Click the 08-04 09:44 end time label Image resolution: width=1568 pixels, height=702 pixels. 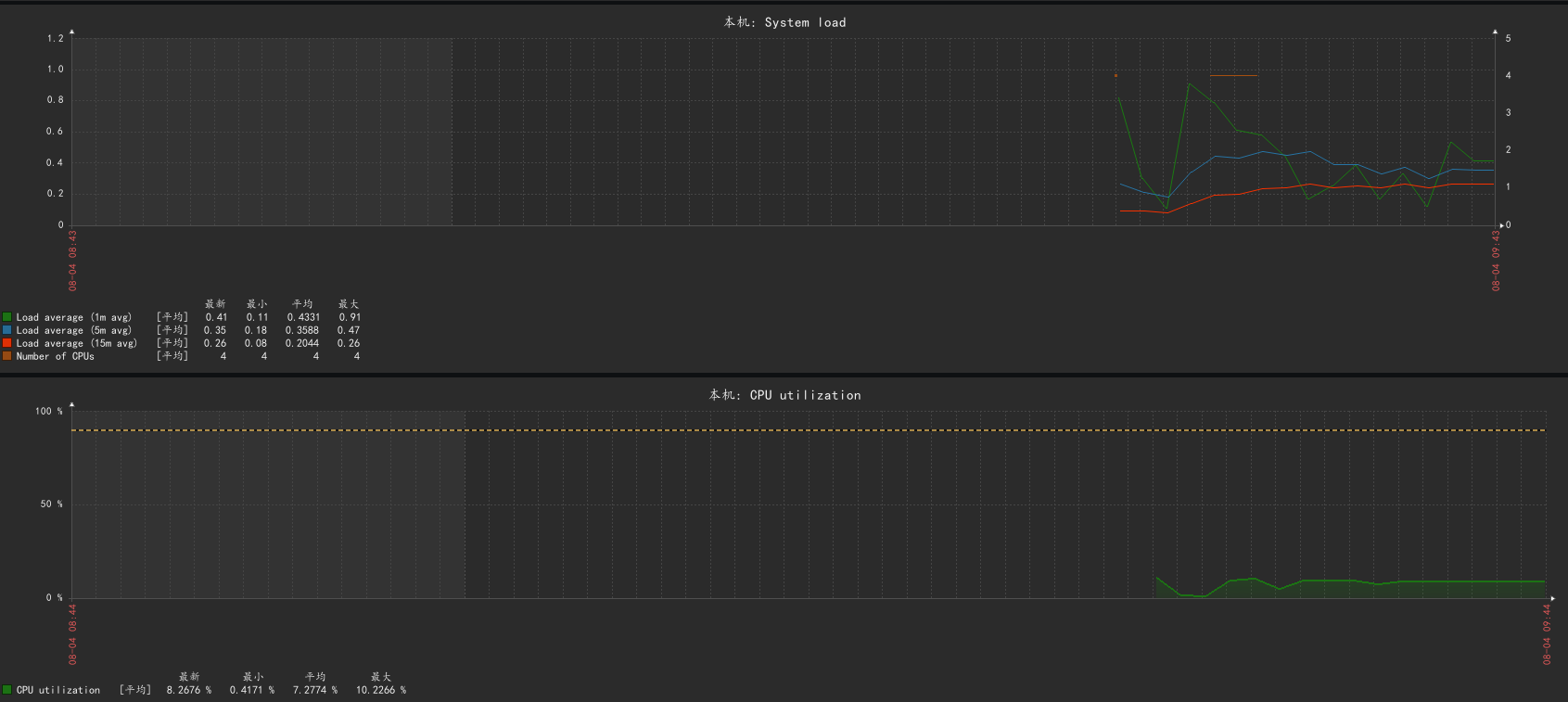tap(1547, 634)
